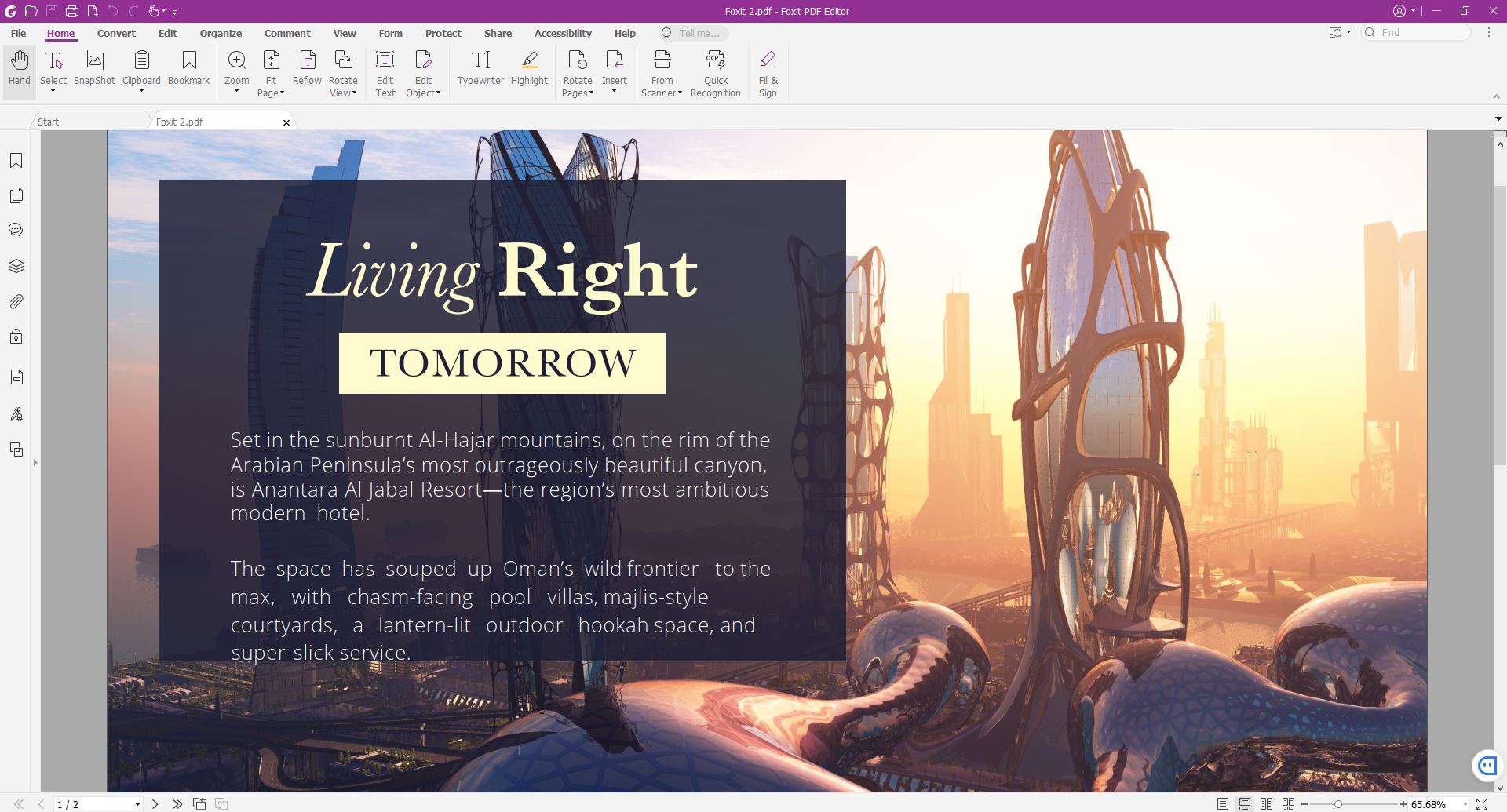Start the Reflow view
Screen dimensions: 1507x812
[x=307, y=71]
